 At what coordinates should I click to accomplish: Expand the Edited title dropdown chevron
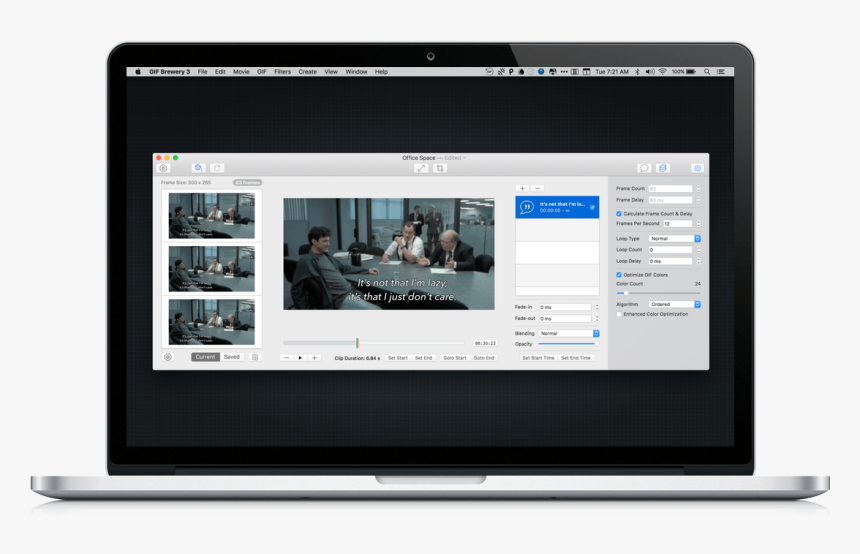(465, 158)
